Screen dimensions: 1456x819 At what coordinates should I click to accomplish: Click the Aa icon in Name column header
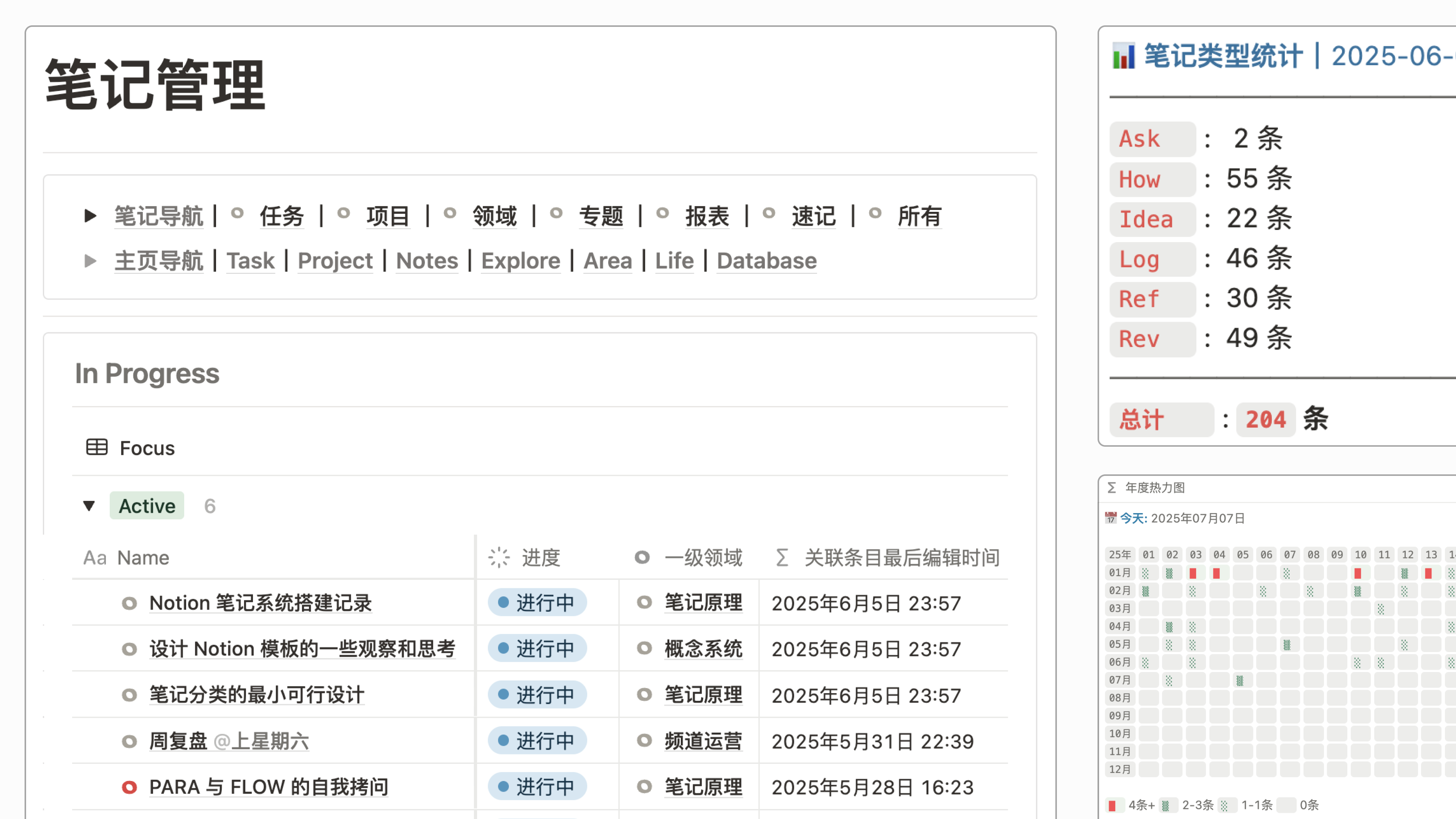(95, 558)
